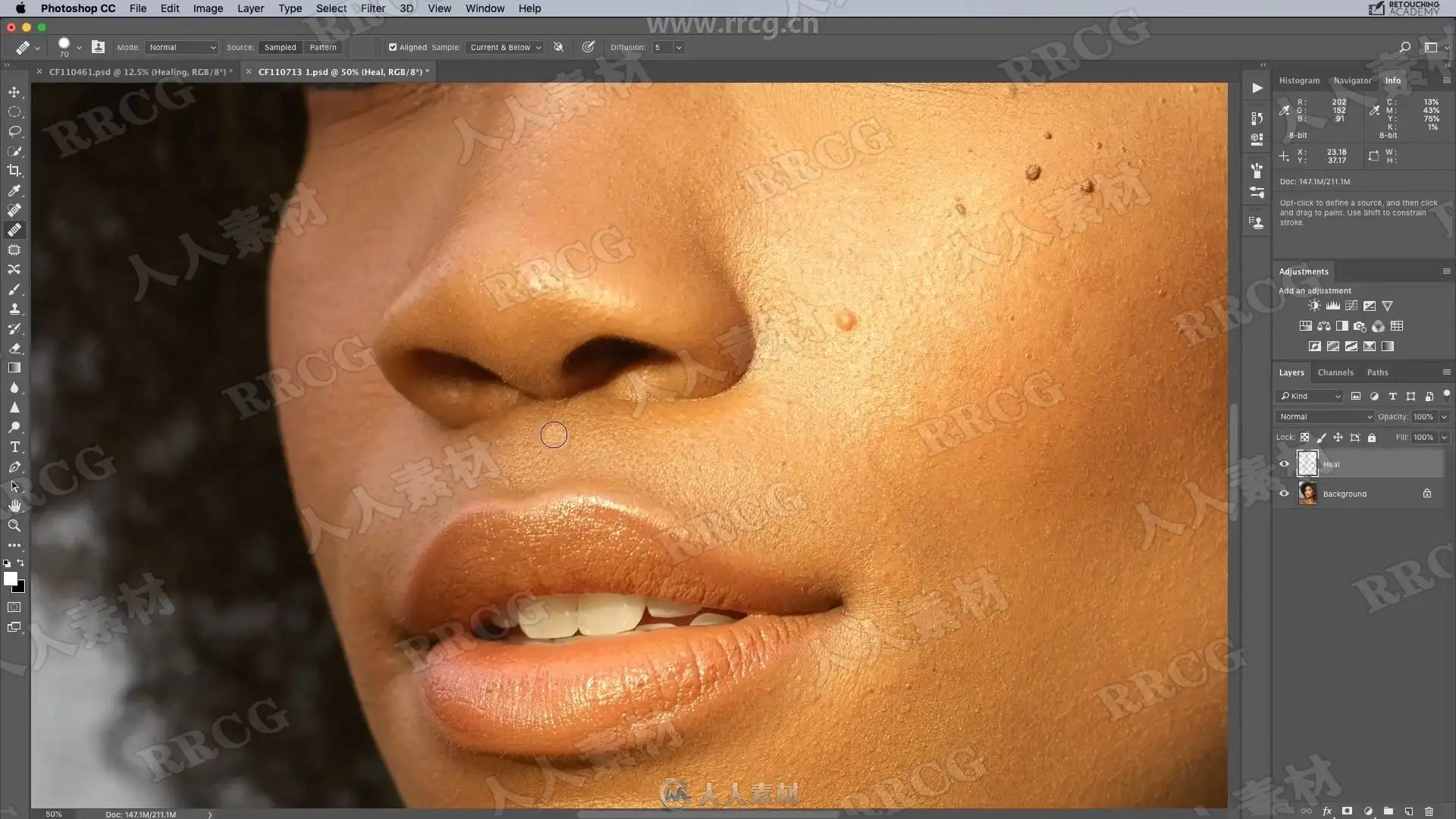Open the Filter menu
Image resolution: width=1456 pixels, height=819 pixels.
point(372,8)
